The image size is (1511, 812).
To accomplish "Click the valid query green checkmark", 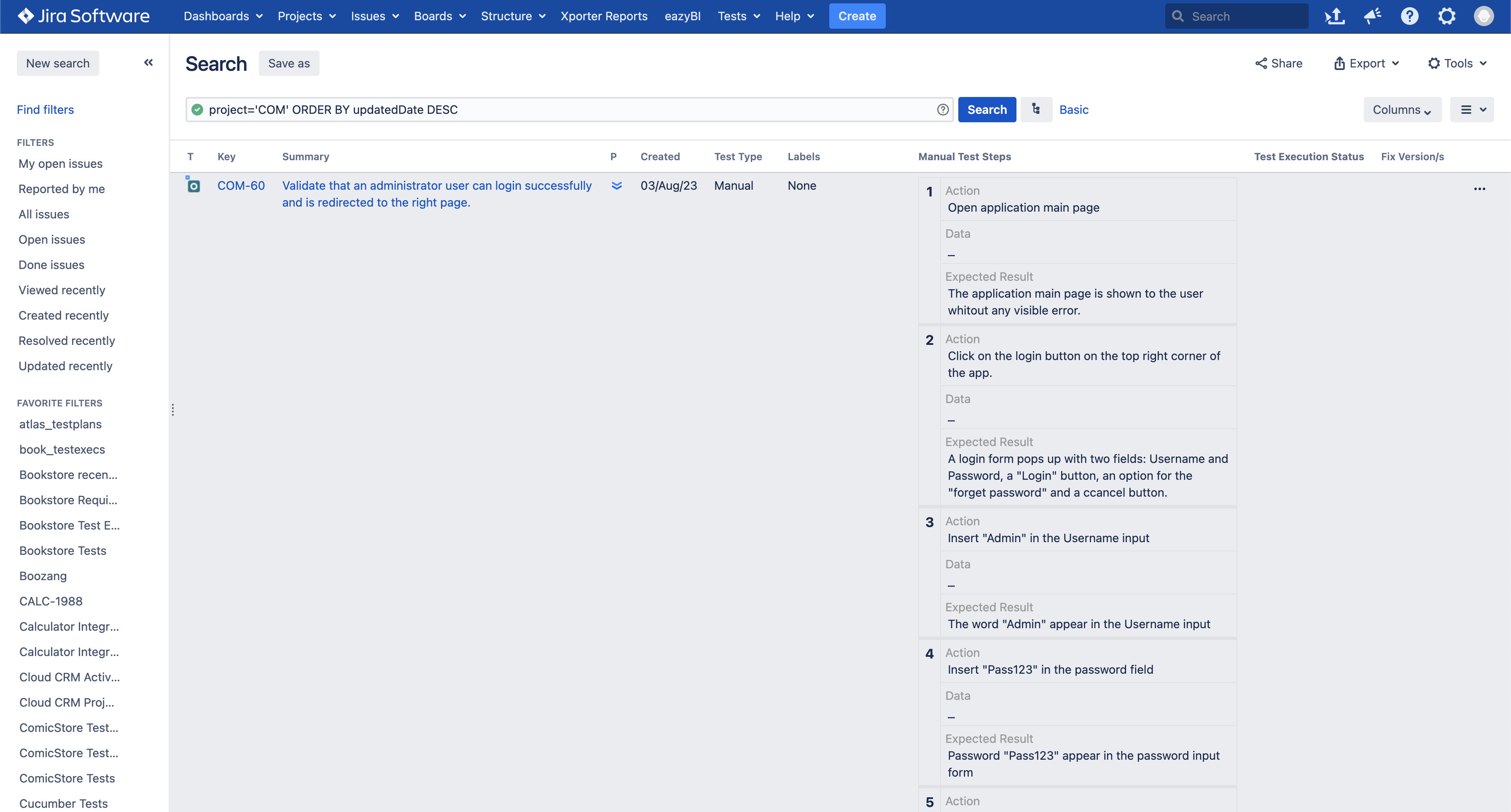I will [197, 110].
